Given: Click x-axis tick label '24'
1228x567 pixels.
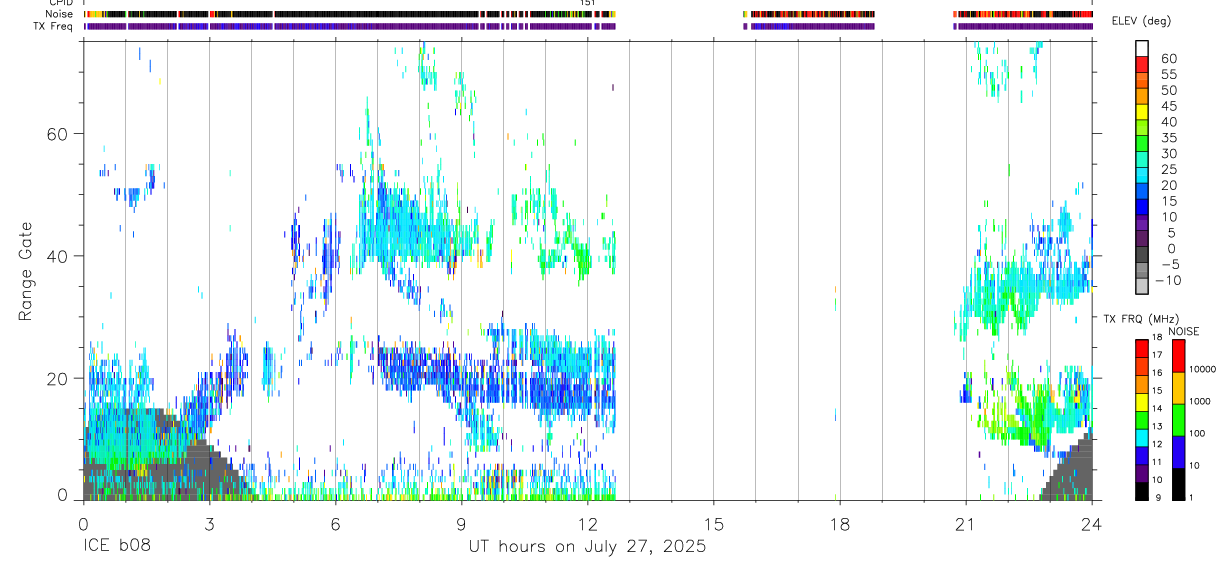Looking at the screenshot, I should pyautogui.click(x=1091, y=523).
